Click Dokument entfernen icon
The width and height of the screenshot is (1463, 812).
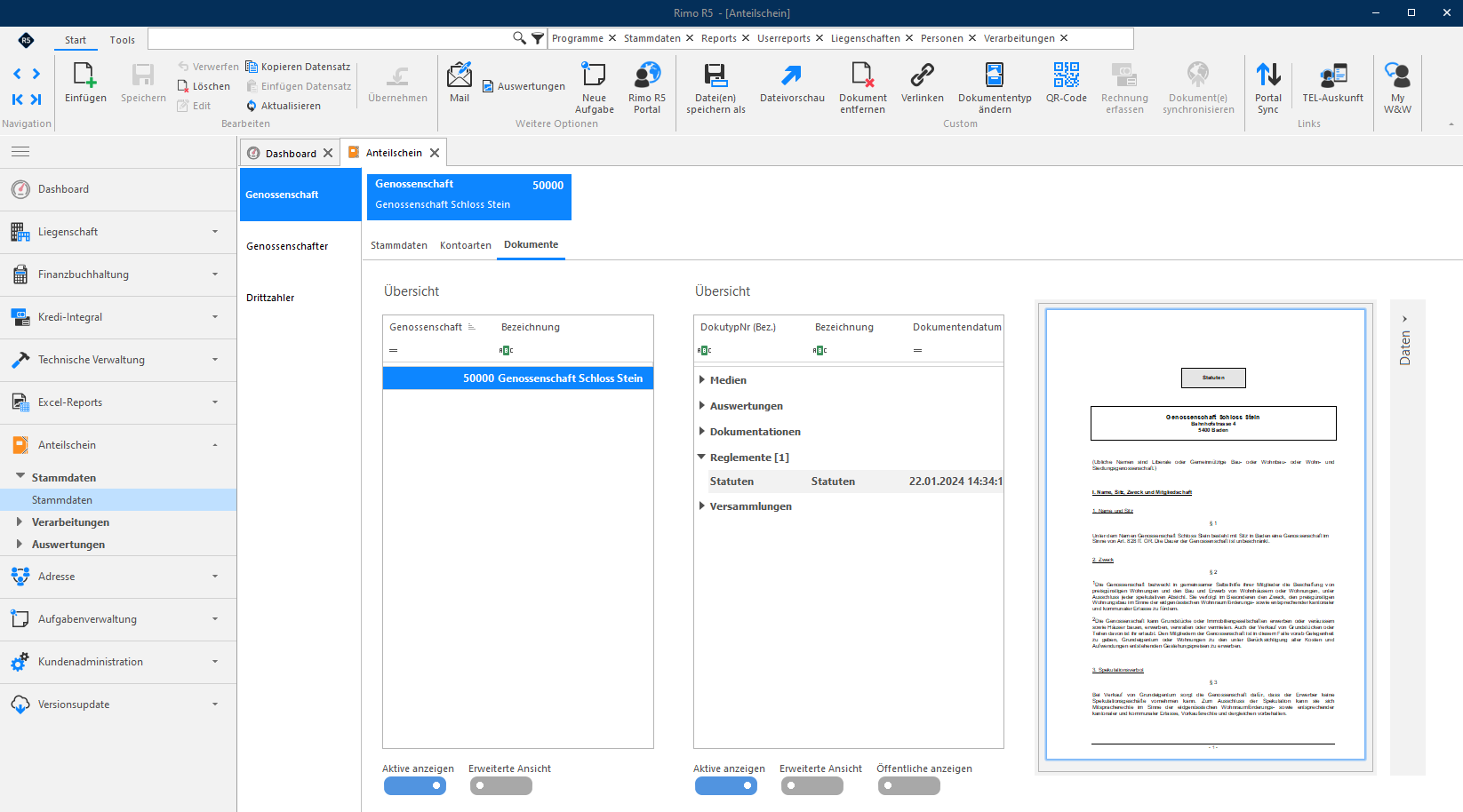coord(862,76)
